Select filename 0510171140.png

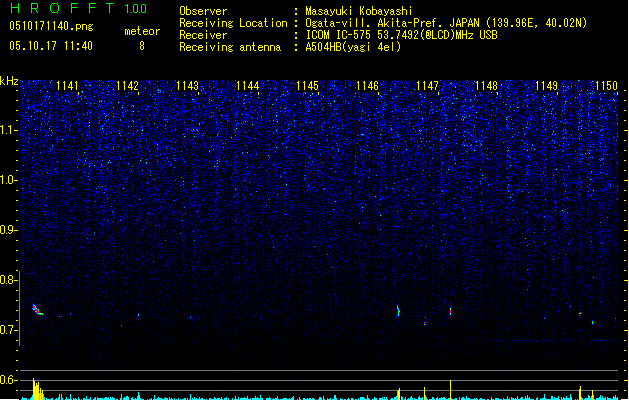point(51,26)
